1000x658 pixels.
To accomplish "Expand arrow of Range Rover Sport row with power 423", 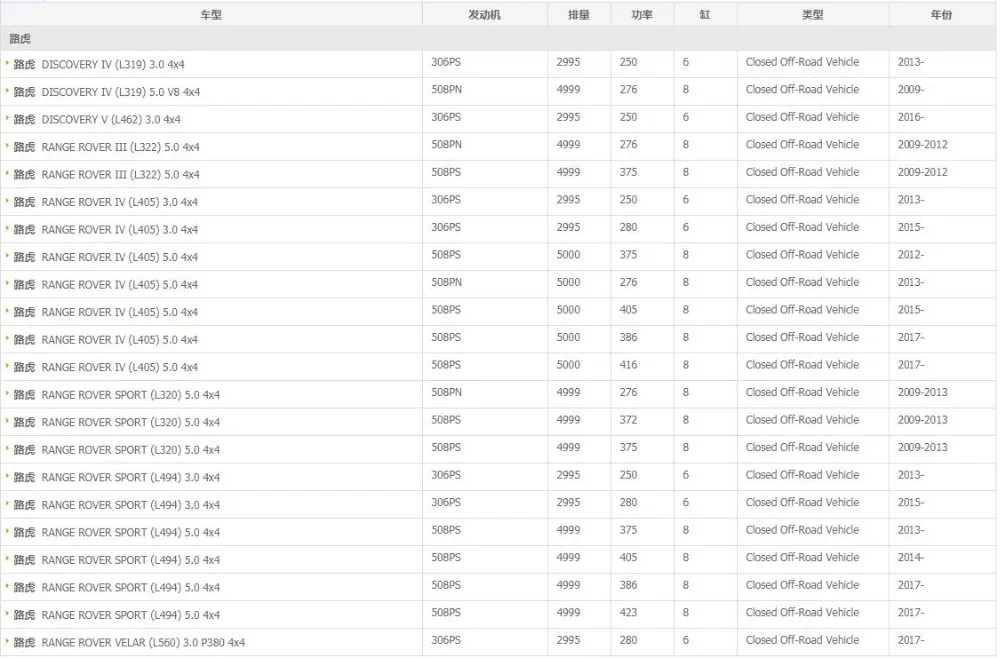I will coord(7,613).
